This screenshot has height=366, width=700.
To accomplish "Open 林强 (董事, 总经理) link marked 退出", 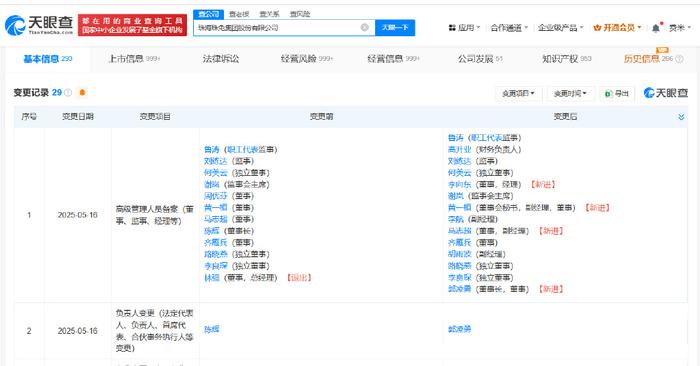I will (212, 278).
